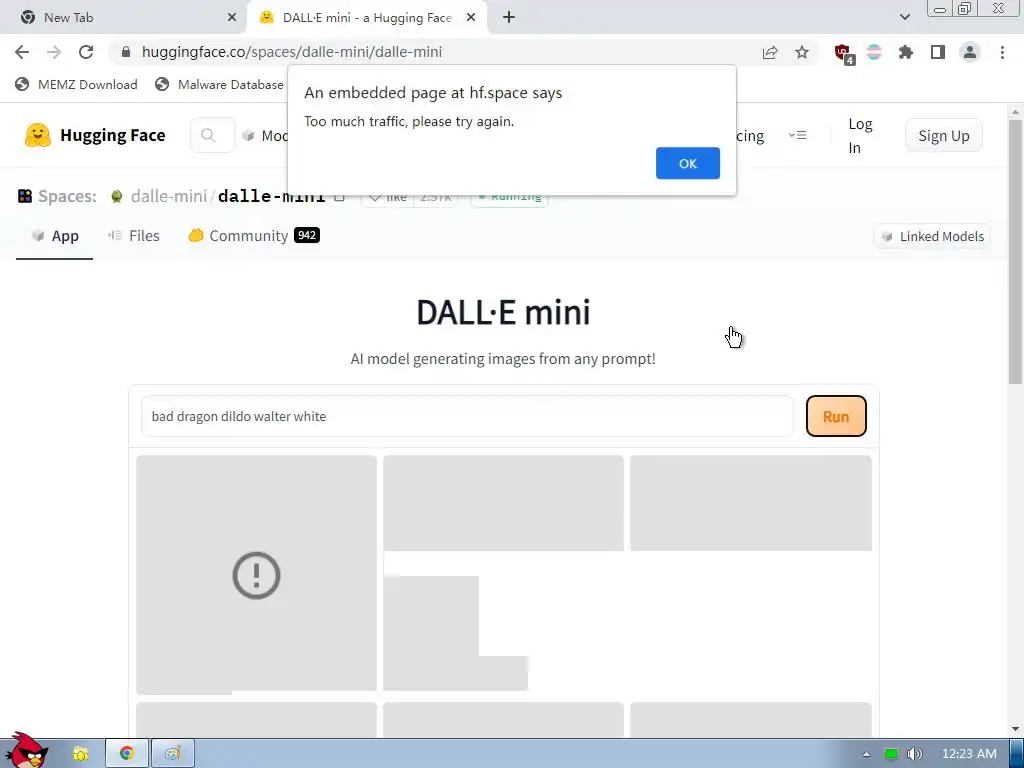1024x768 pixels.
Task: Click the Hugging Face logo
Action: (95, 135)
